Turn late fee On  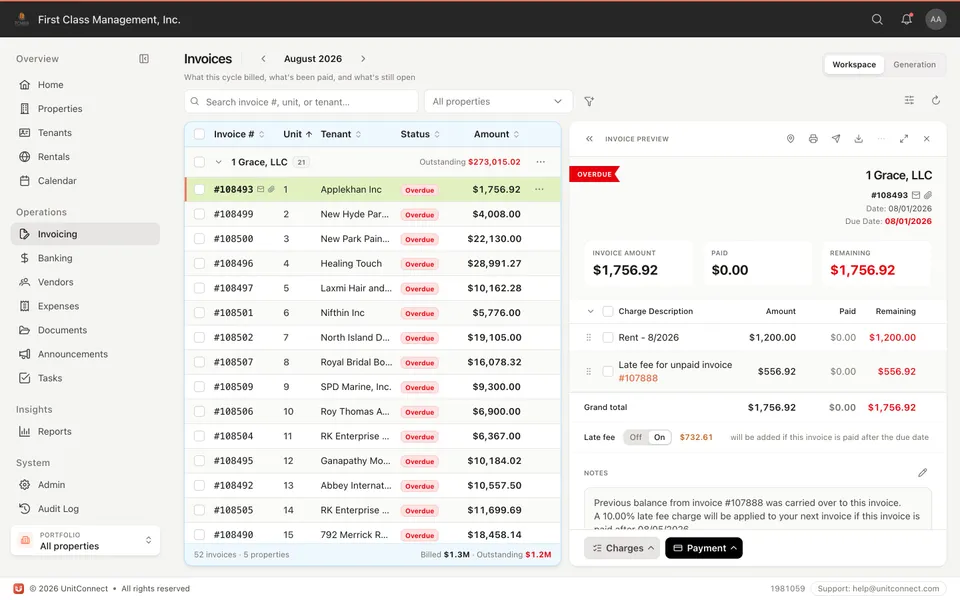(x=659, y=437)
